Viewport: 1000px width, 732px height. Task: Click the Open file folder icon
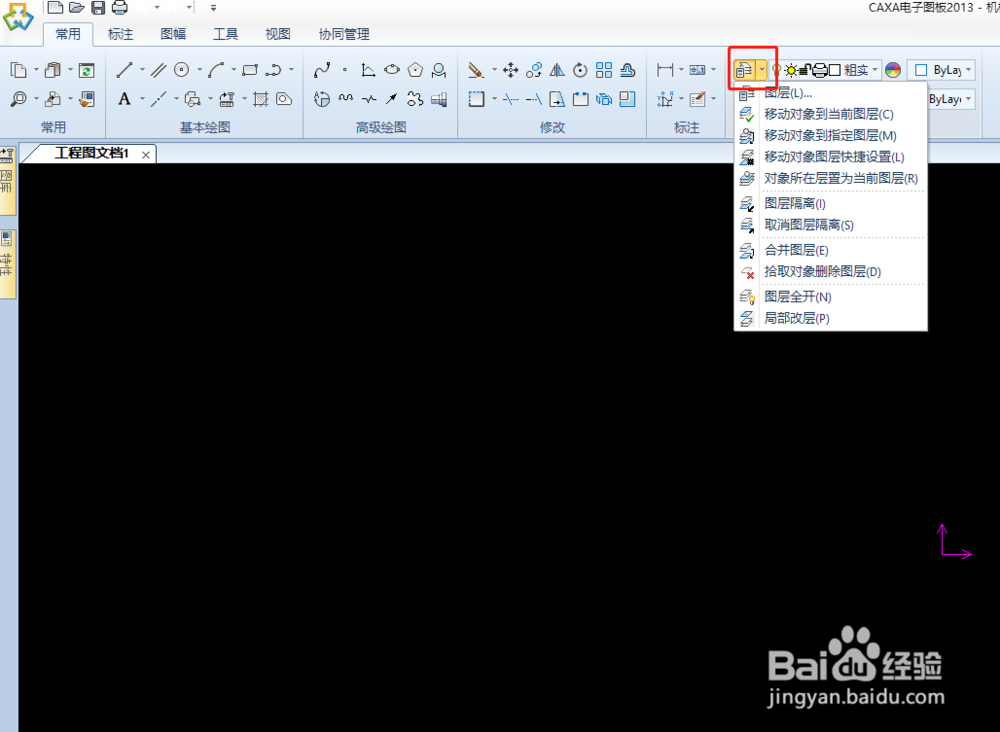point(77,8)
